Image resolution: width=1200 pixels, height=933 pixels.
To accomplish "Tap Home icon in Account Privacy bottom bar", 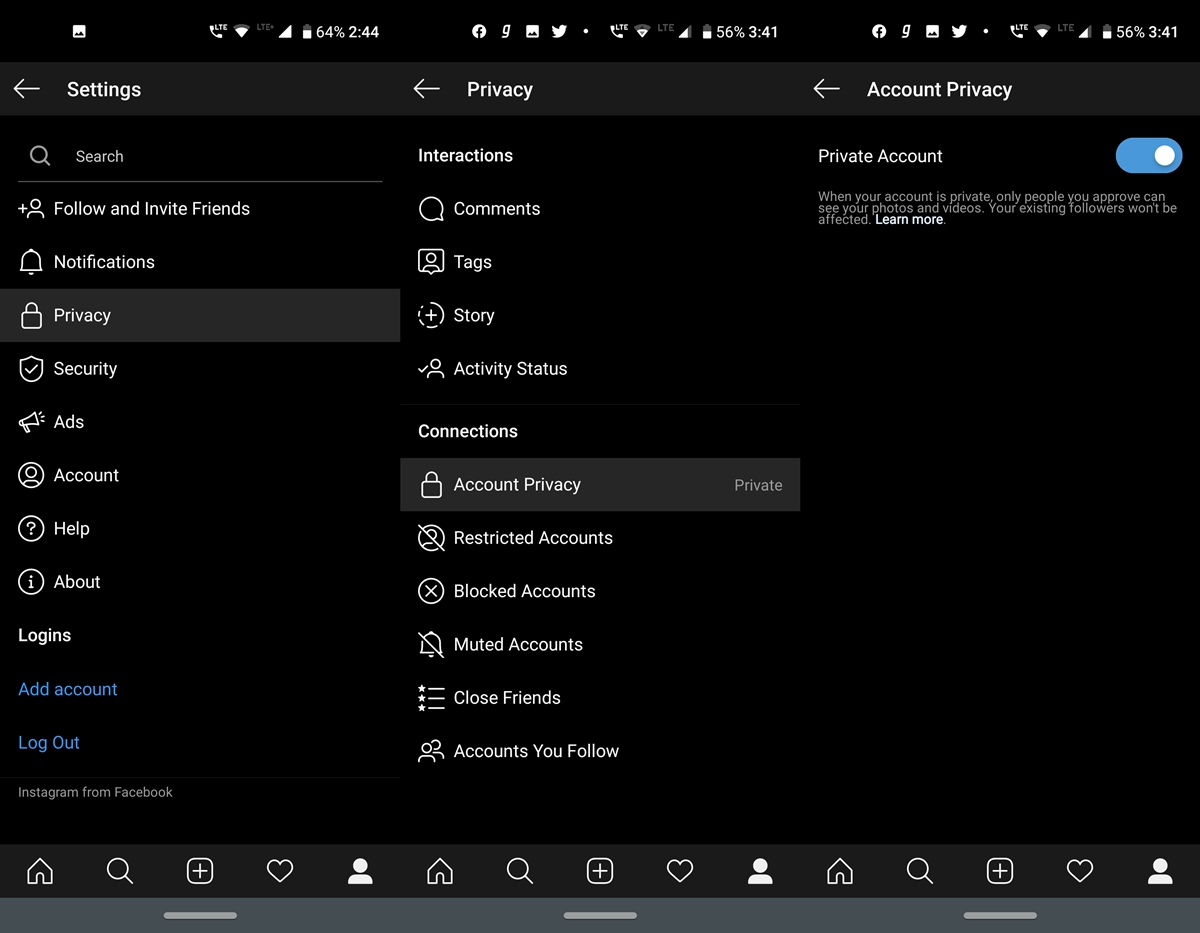I will tap(840, 871).
